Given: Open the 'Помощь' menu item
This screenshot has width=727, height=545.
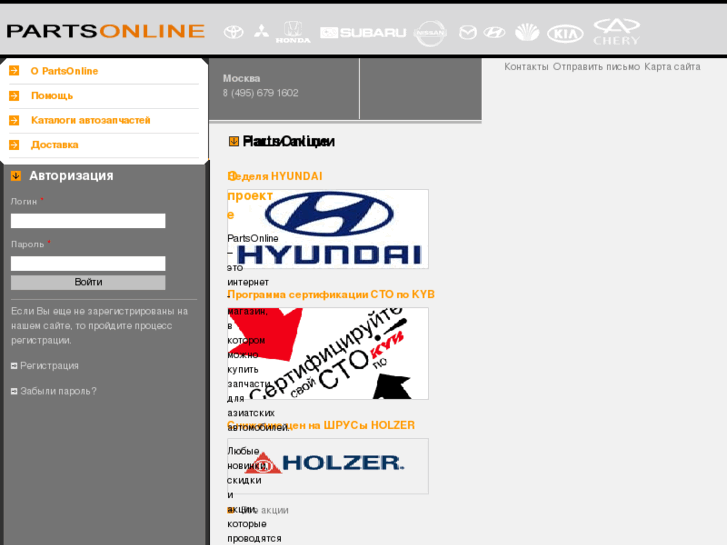Looking at the screenshot, I should tap(52, 96).
